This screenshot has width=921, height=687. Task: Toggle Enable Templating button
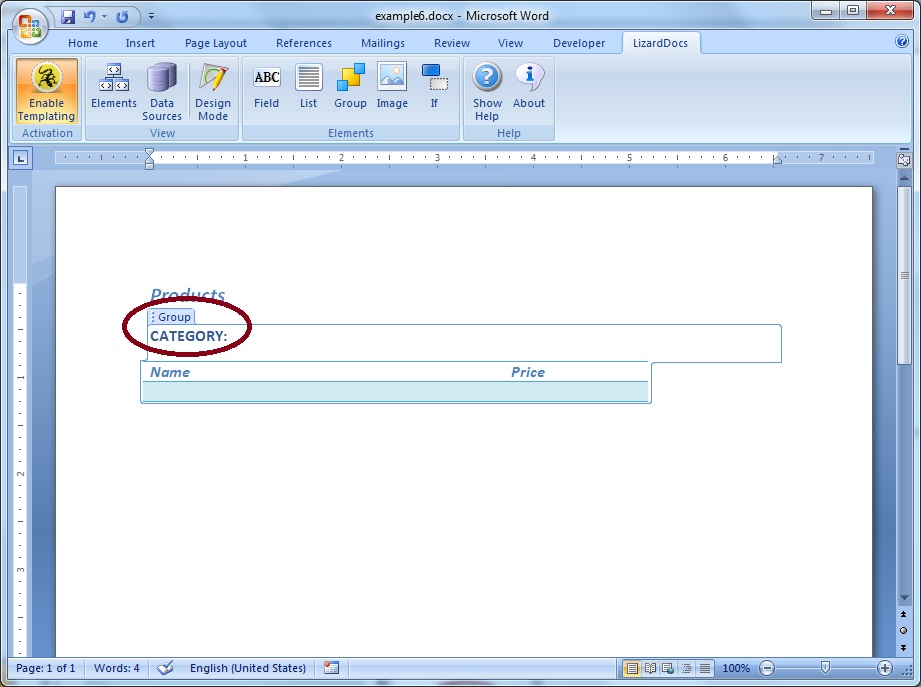(x=46, y=91)
